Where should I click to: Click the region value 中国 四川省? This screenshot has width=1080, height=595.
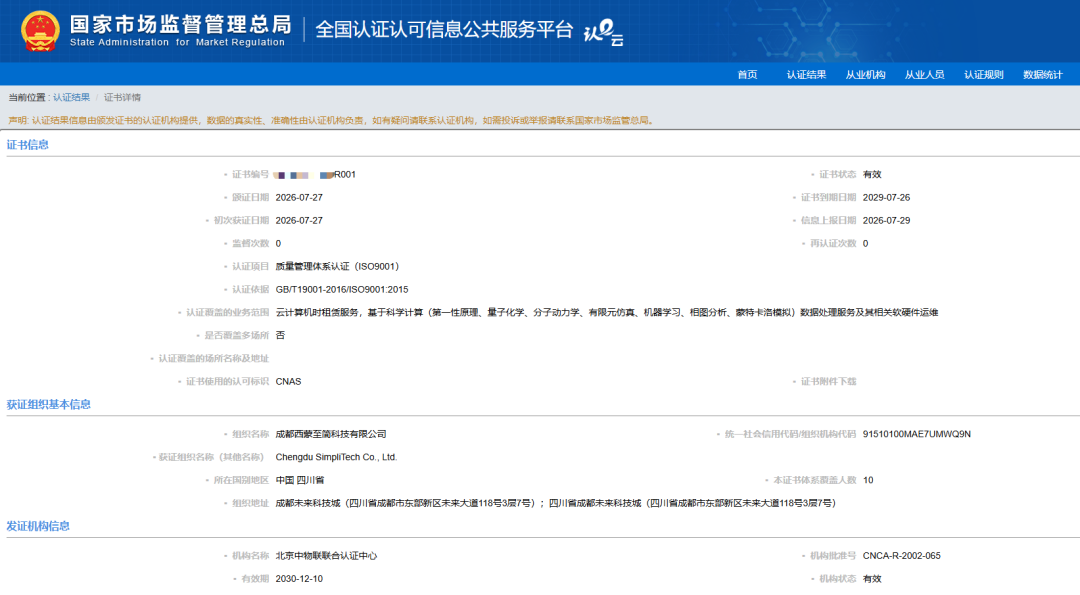300,481
